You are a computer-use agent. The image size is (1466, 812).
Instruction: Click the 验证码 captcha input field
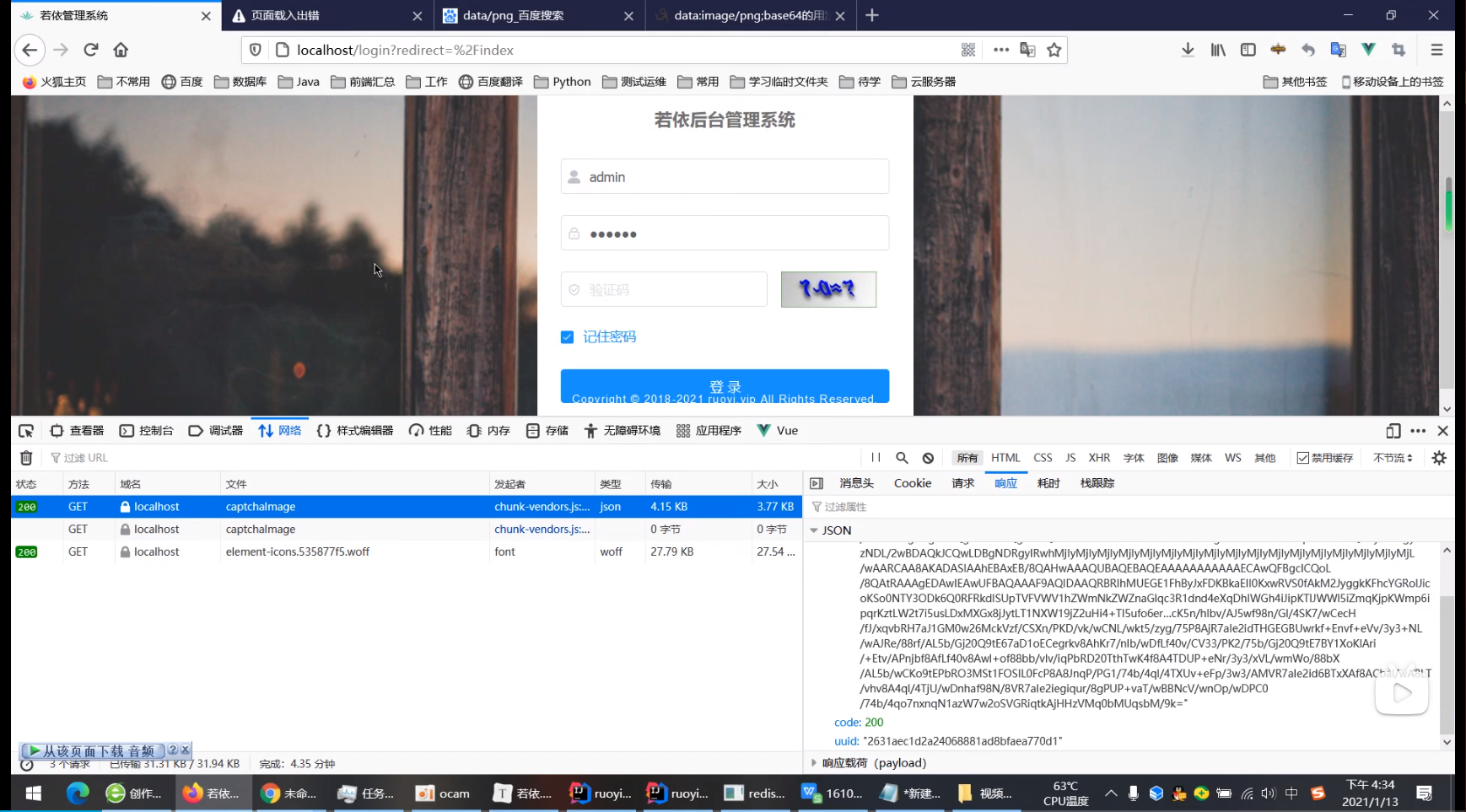coord(664,289)
